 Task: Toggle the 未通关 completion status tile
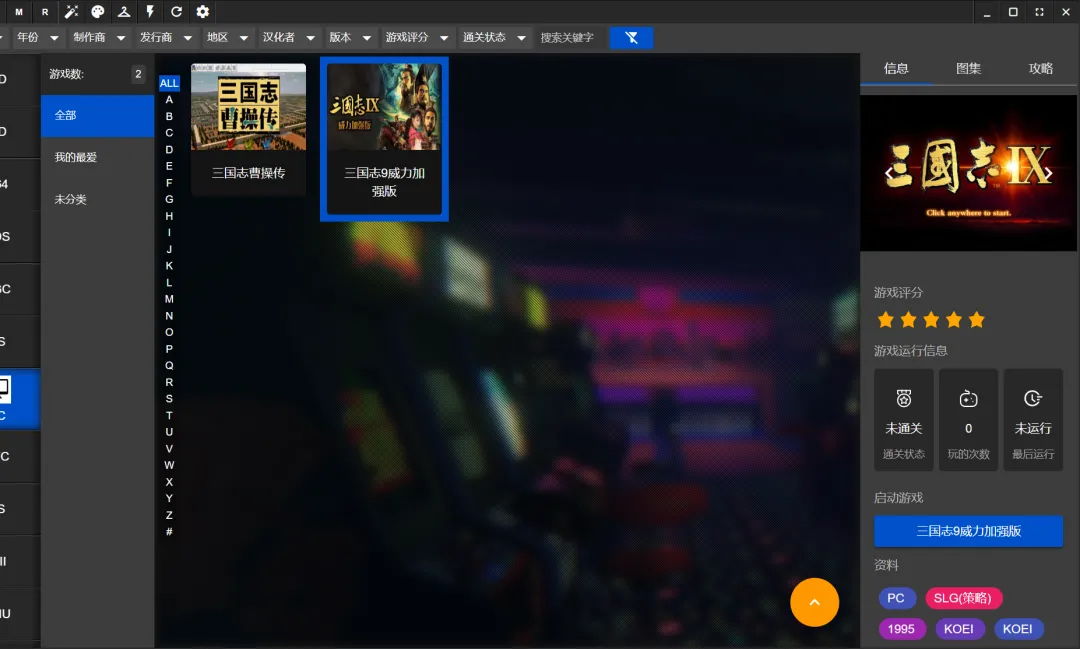coord(904,420)
